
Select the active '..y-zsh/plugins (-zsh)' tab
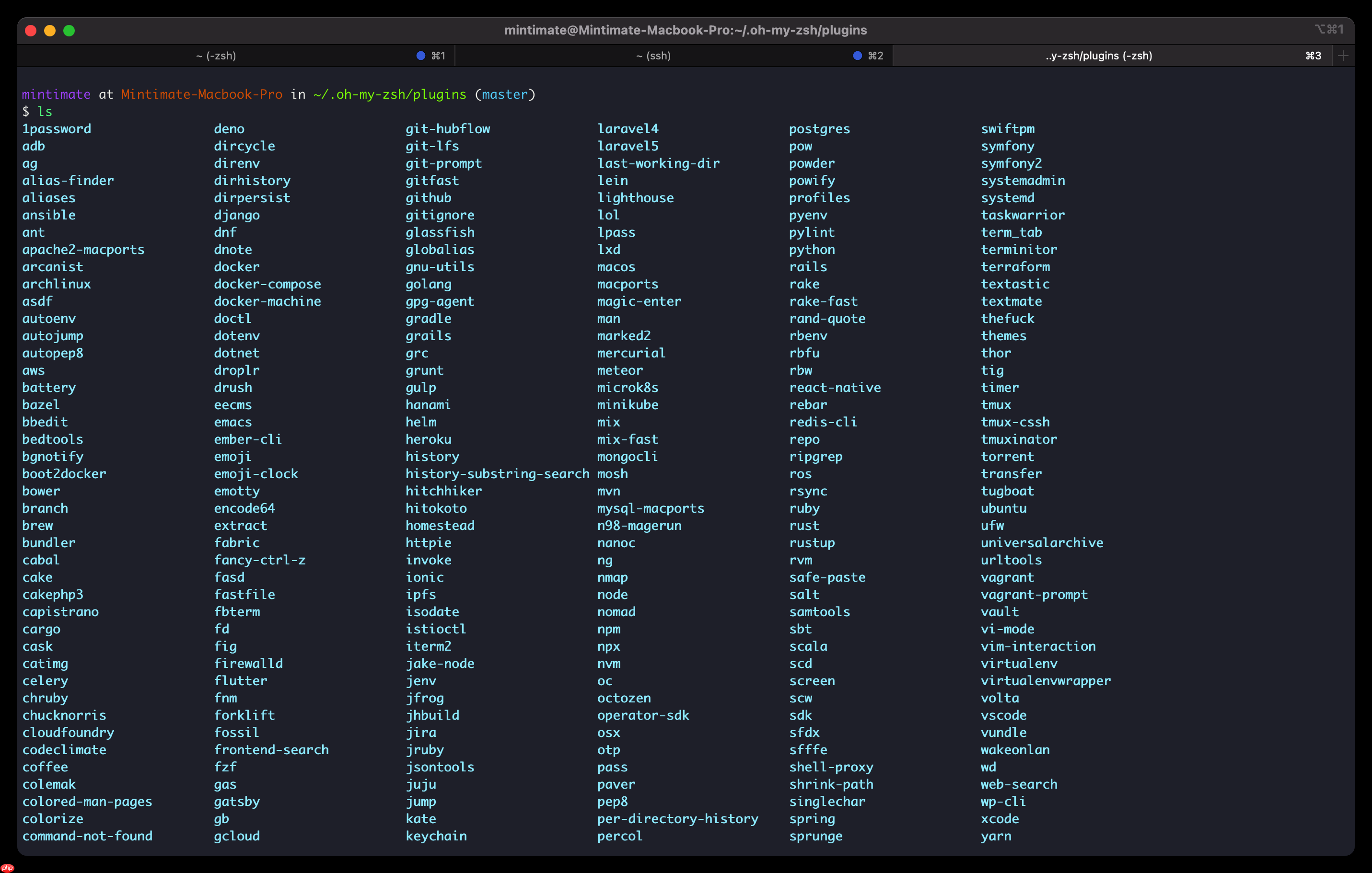pyautogui.click(x=1099, y=55)
